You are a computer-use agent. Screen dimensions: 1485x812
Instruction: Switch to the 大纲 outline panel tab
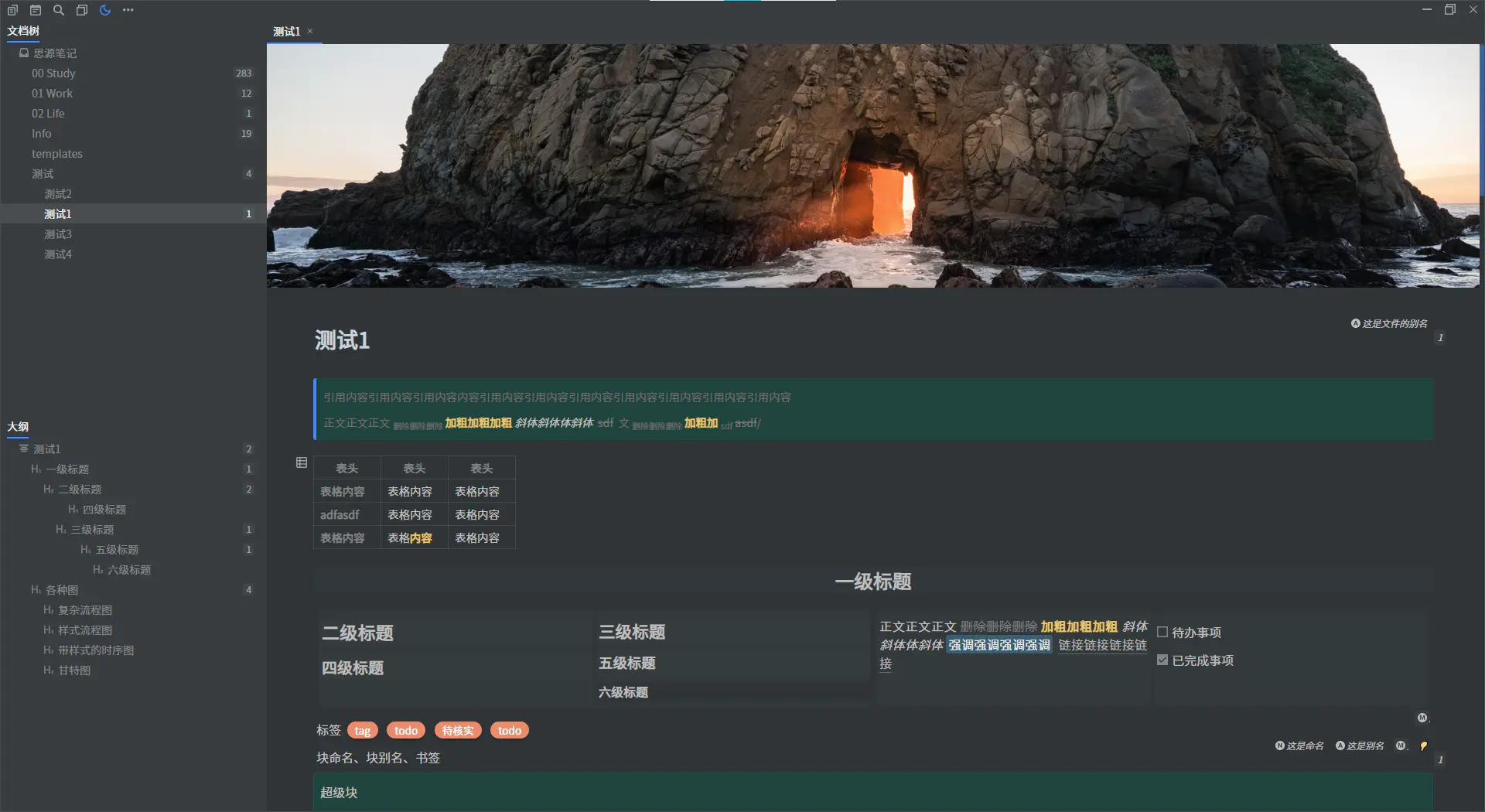18,427
